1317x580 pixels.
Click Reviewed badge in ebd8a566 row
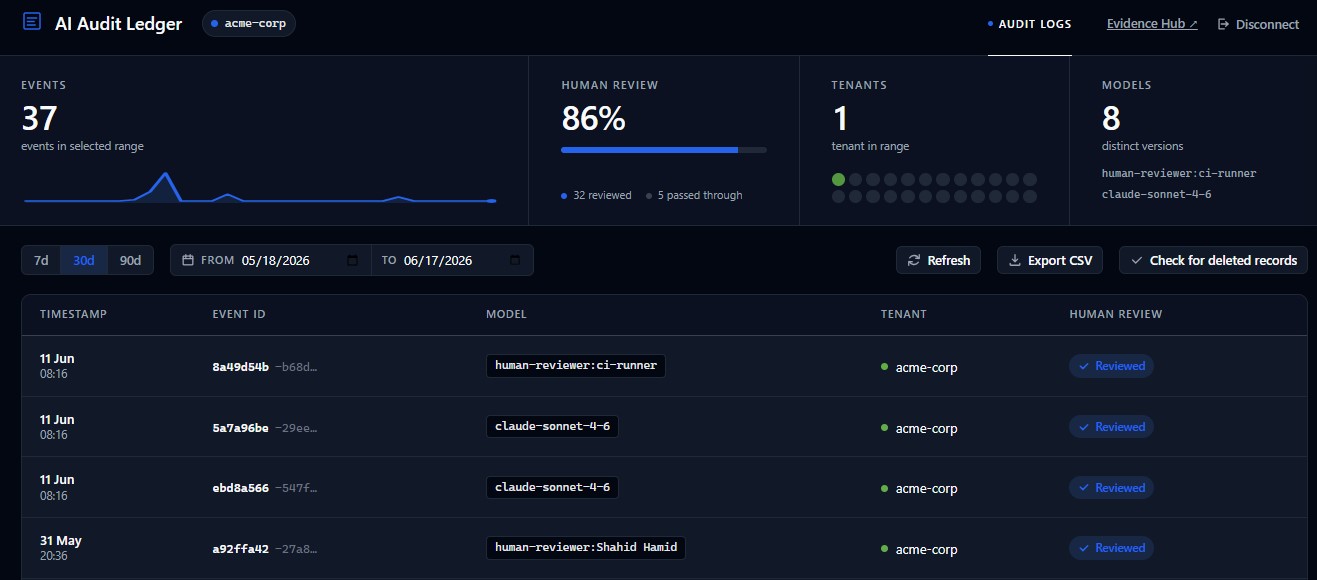click(1111, 488)
